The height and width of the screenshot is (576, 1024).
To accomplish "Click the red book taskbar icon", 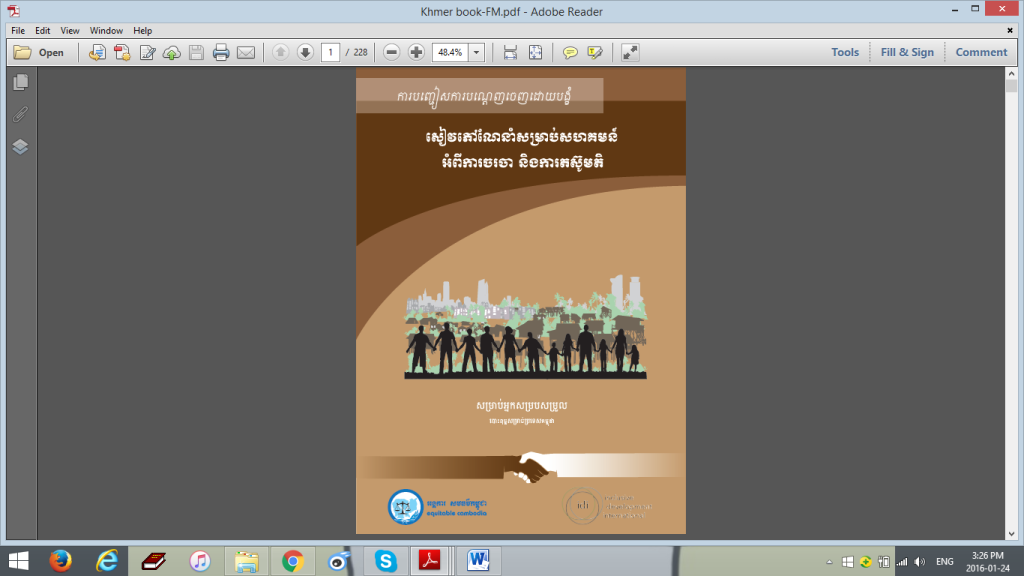I will 153,561.
